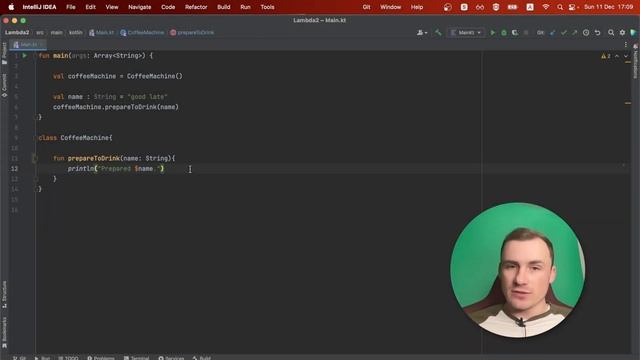
Task: Open the Wi-Fi menu in the menu bar
Action: (546, 7)
